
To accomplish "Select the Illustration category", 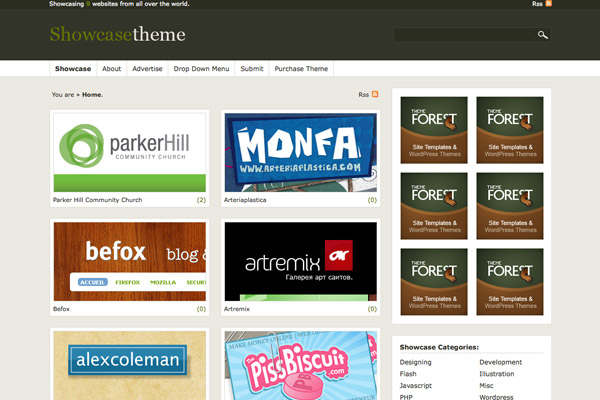I will tap(497, 374).
